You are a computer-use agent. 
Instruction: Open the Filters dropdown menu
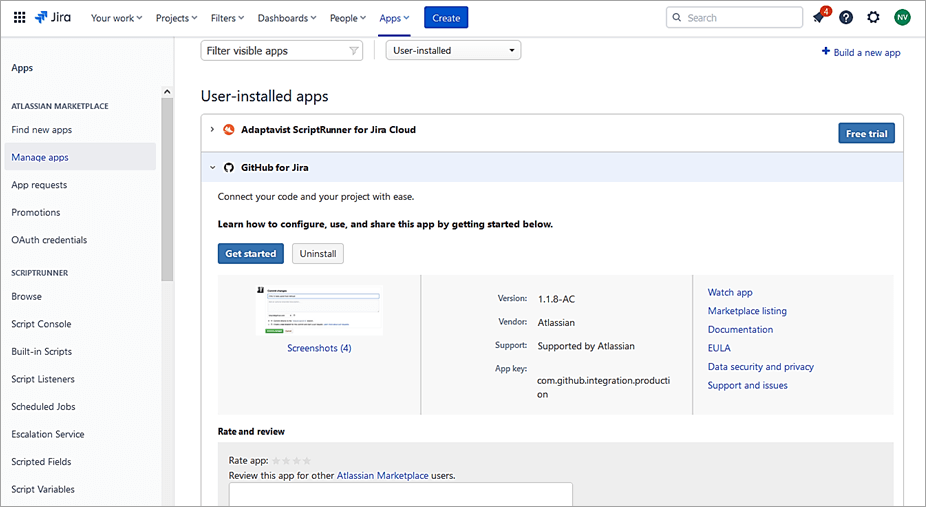[x=227, y=18]
